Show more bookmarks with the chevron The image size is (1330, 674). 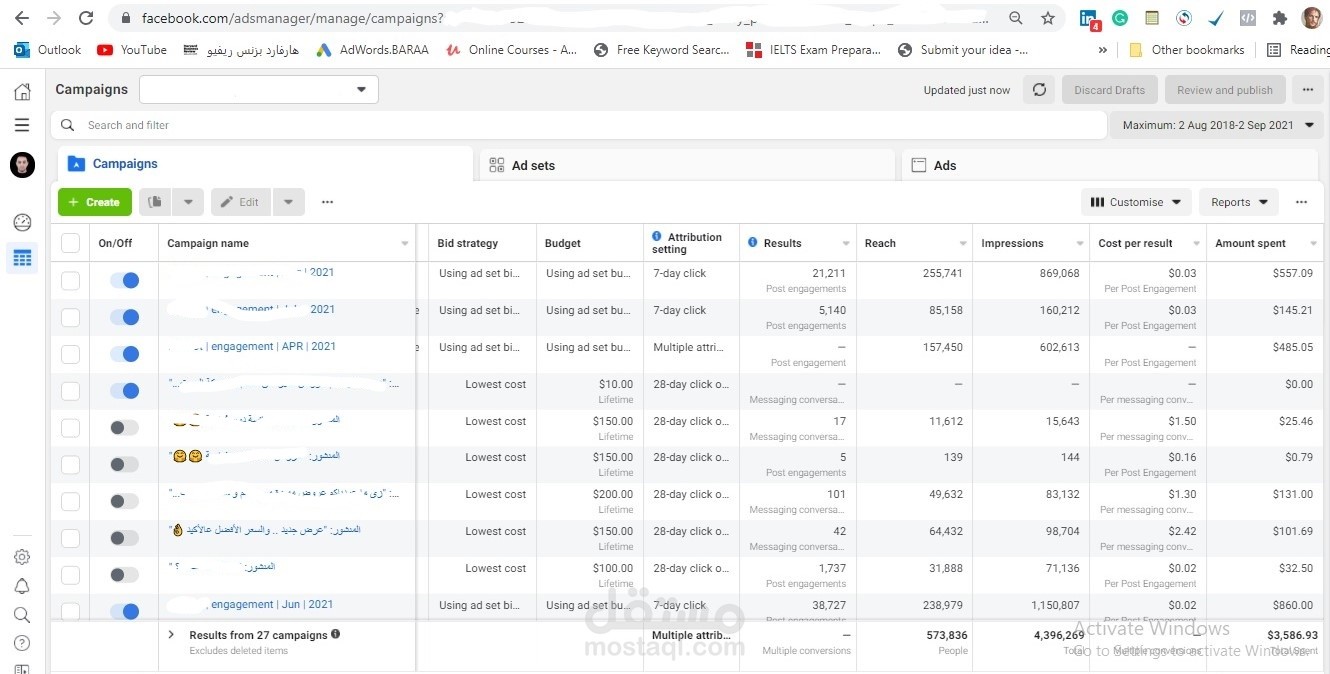(x=1103, y=50)
